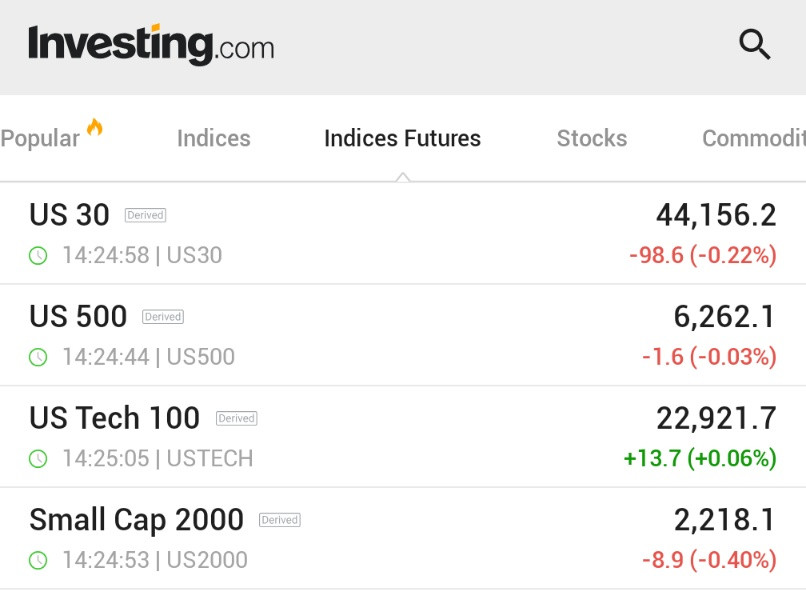Image resolution: width=806 pixels, height=597 pixels.
Task: Open the US 500 instrument link
Action: click(x=78, y=316)
